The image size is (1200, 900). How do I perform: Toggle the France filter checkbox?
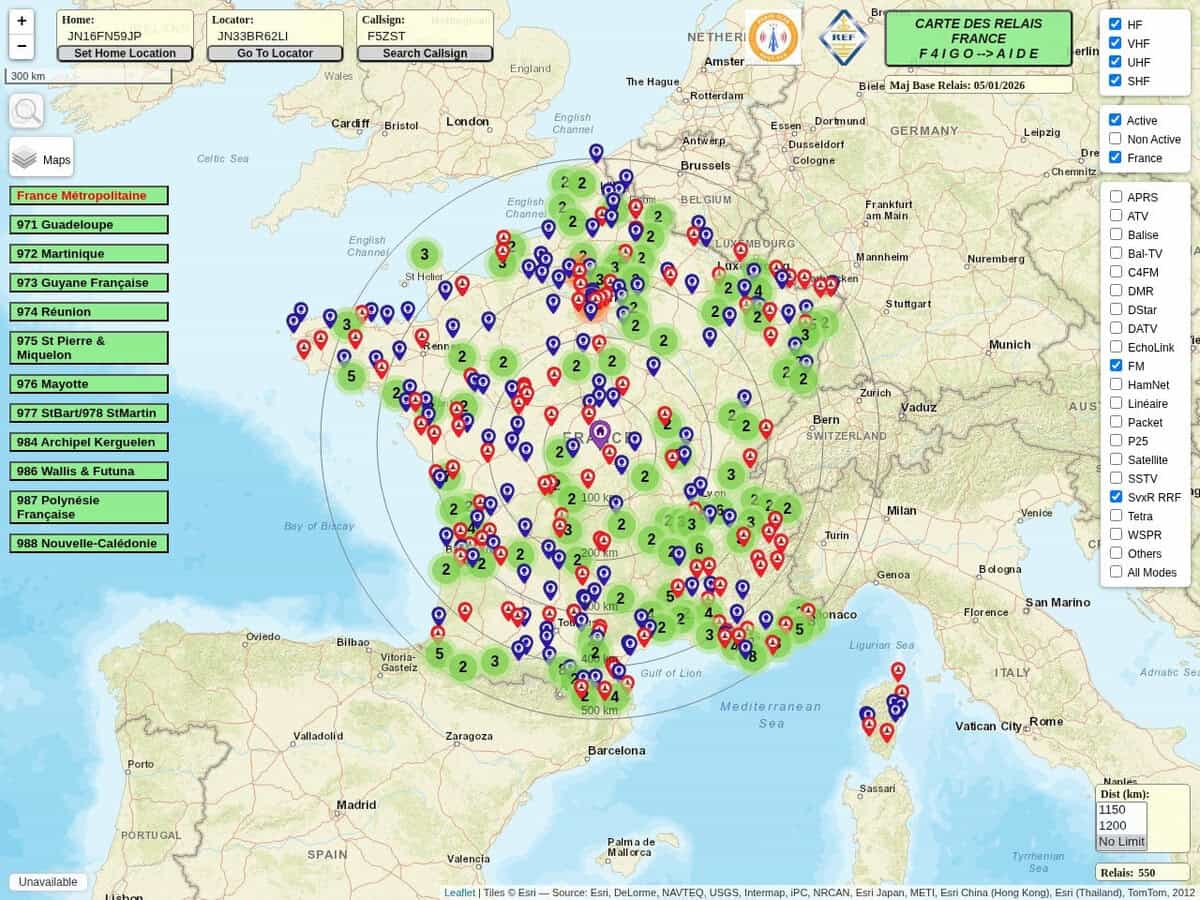[1115, 157]
